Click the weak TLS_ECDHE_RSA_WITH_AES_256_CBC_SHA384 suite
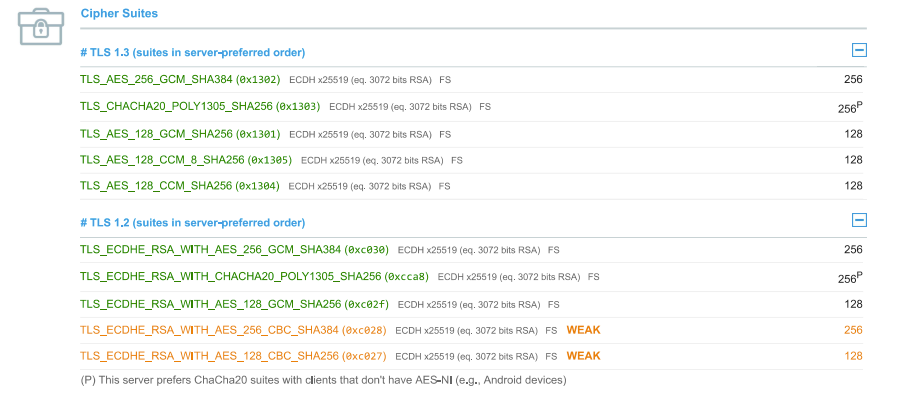This screenshot has height=415, width=902. tap(233, 330)
